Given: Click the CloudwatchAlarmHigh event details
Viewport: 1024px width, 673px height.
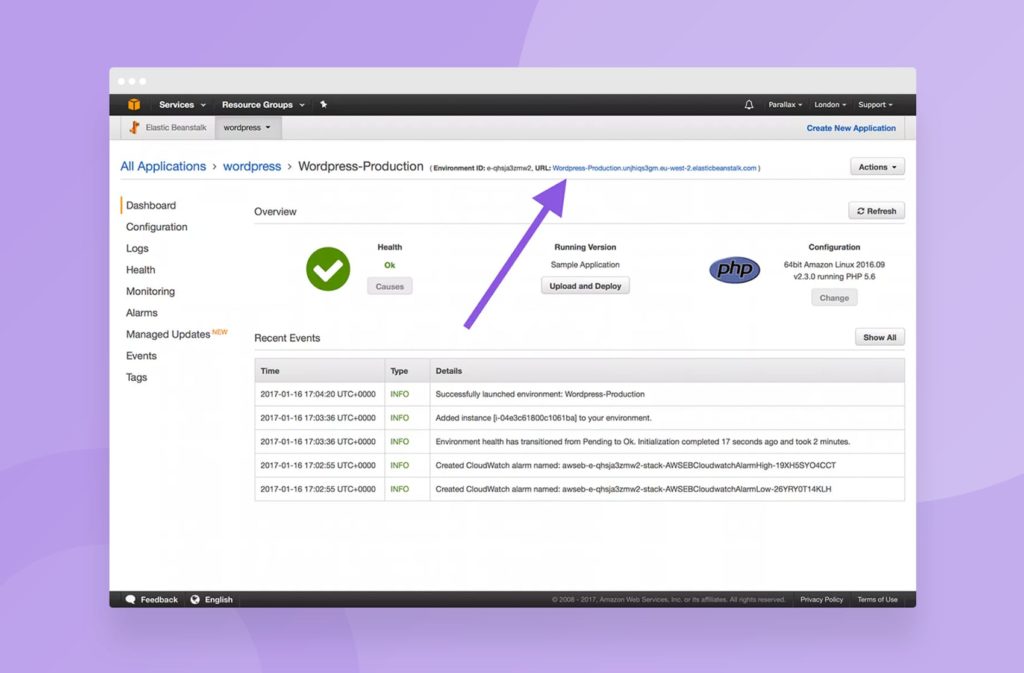Looking at the screenshot, I should 635,465.
